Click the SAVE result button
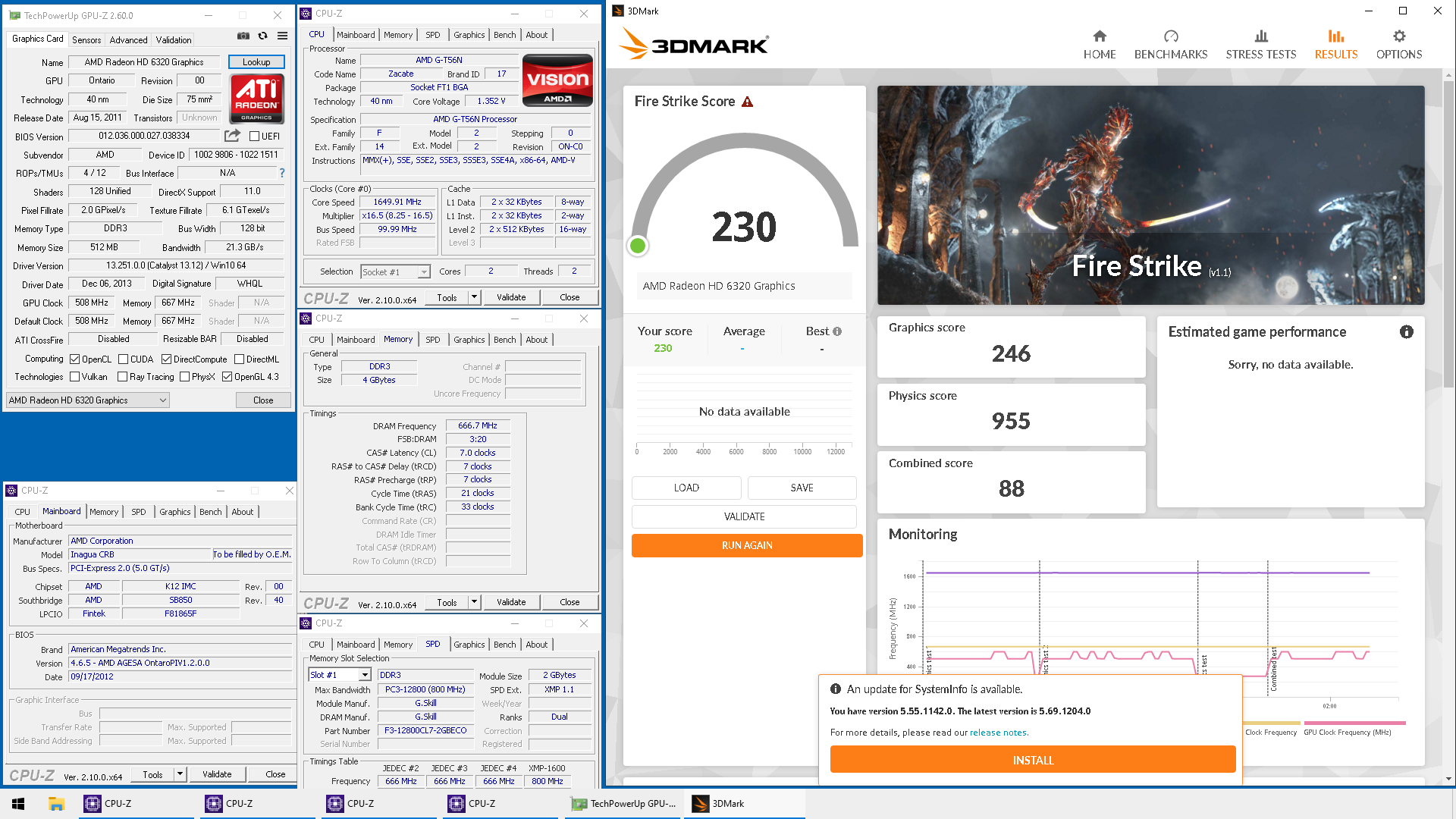This screenshot has width=1456, height=819. click(x=802, y=488)
